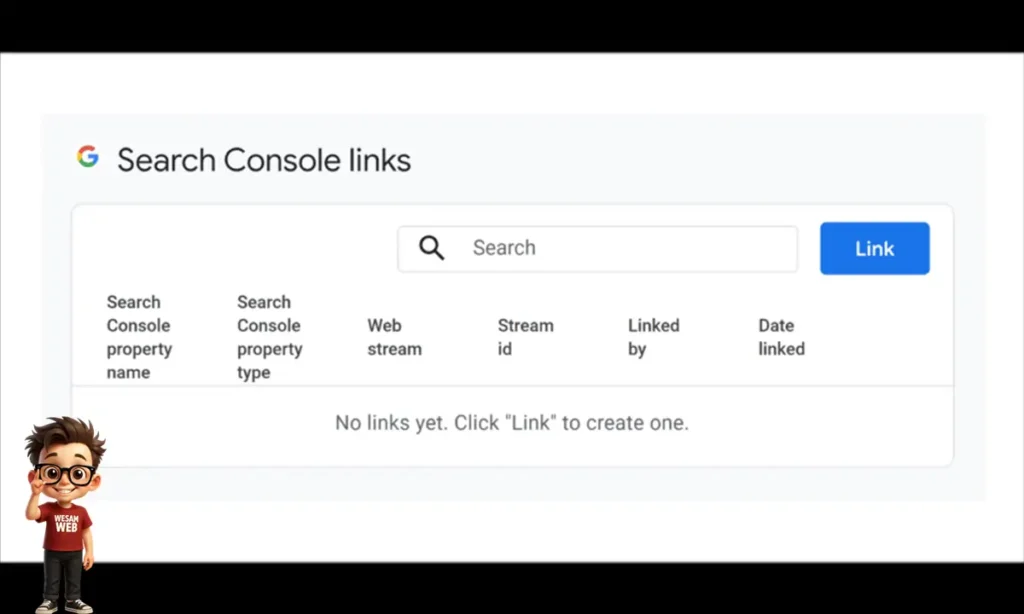1024x614 pixels.
Task: Click the magnifying glass search icon
Action: click(431, 248)
